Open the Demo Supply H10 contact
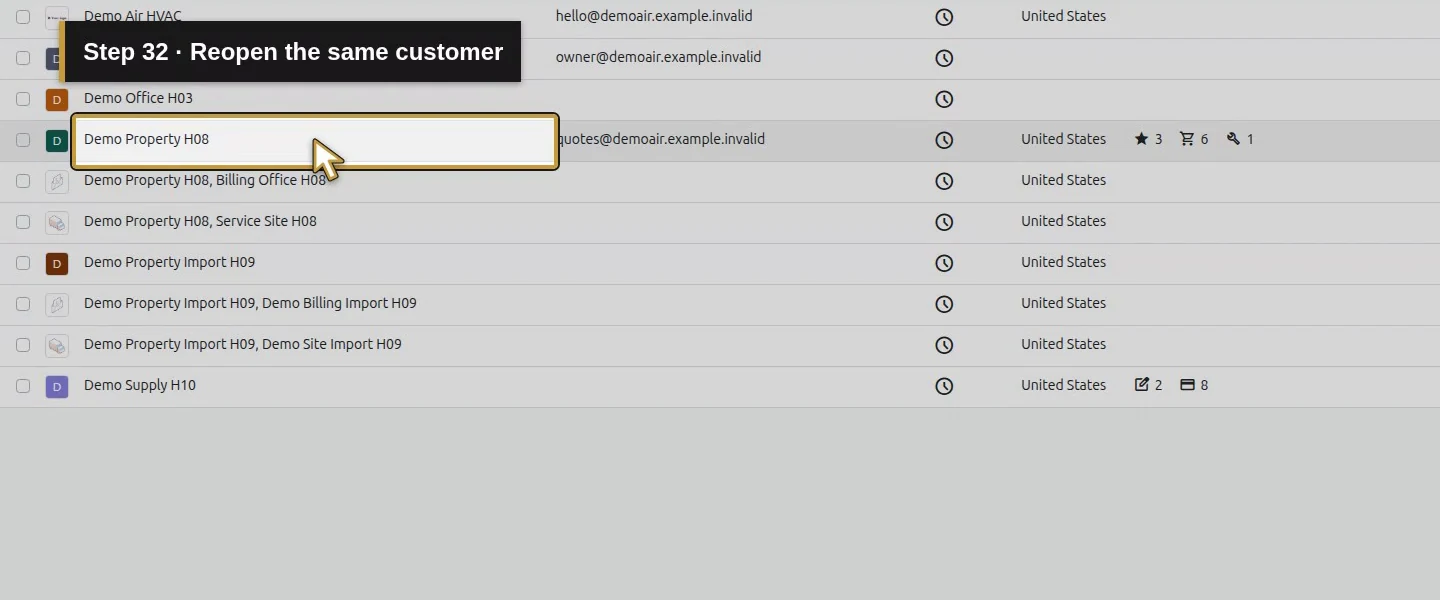The height and width of the screenshot is (600, 1440). coord(140,385)
